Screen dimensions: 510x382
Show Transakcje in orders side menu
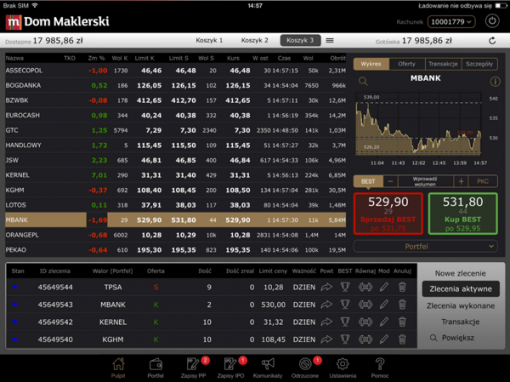point(460,322)
